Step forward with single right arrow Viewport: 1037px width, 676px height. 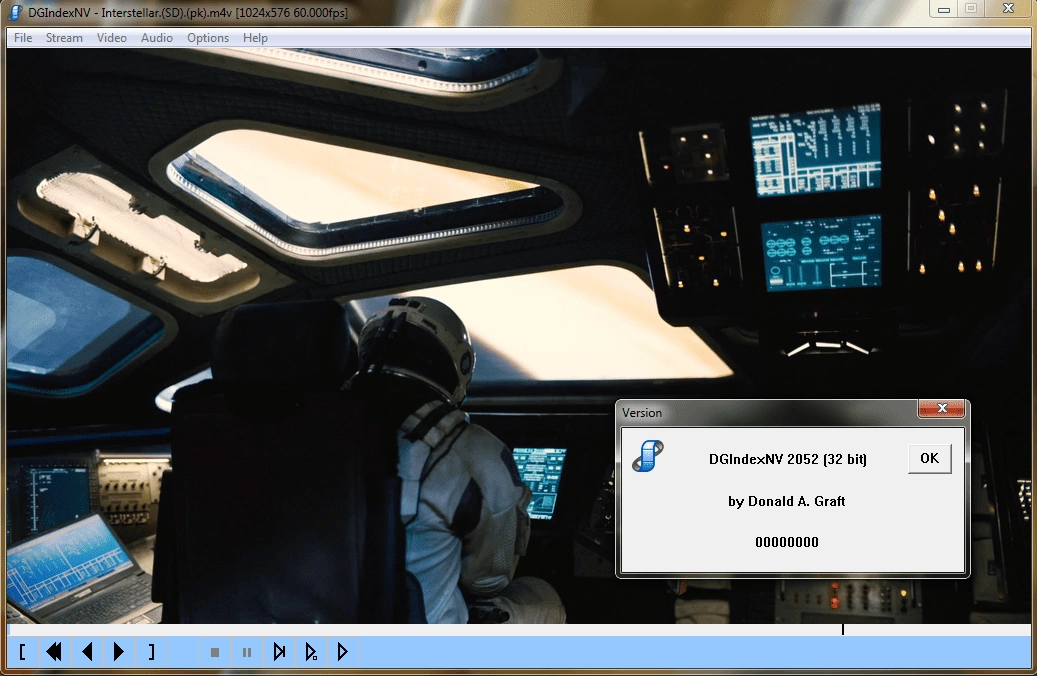(118, 652)
